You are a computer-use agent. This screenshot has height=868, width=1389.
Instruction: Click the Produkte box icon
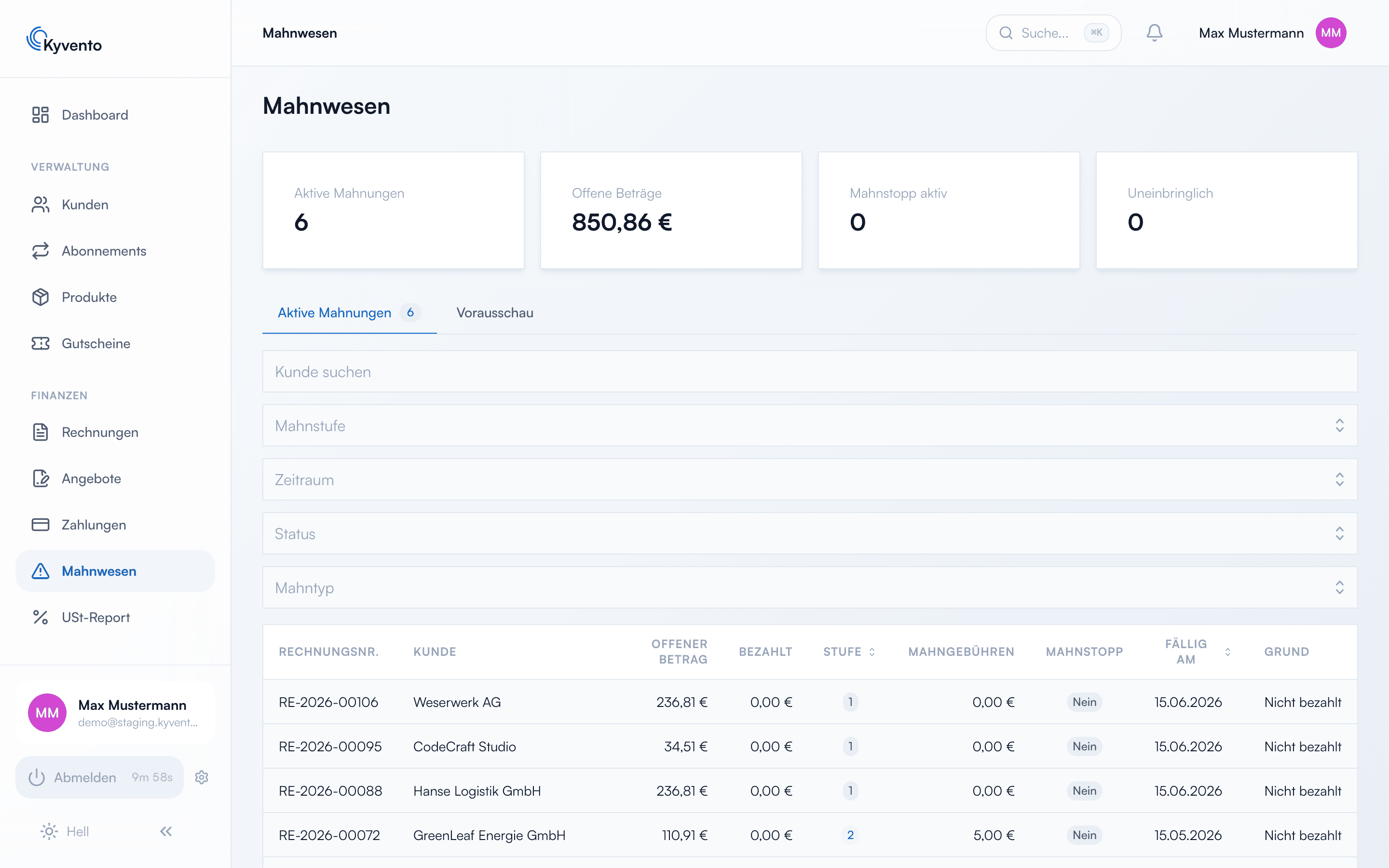pos(40,298)
